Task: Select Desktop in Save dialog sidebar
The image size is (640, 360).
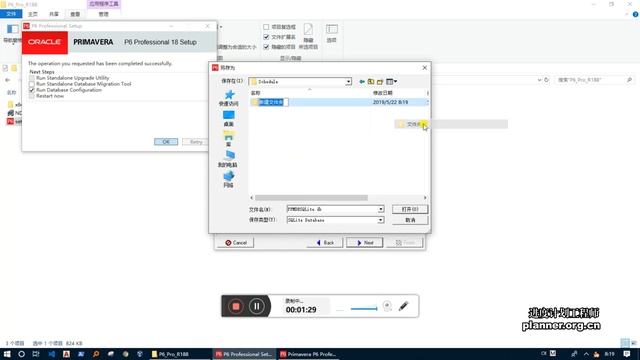Action: (229, 119)
